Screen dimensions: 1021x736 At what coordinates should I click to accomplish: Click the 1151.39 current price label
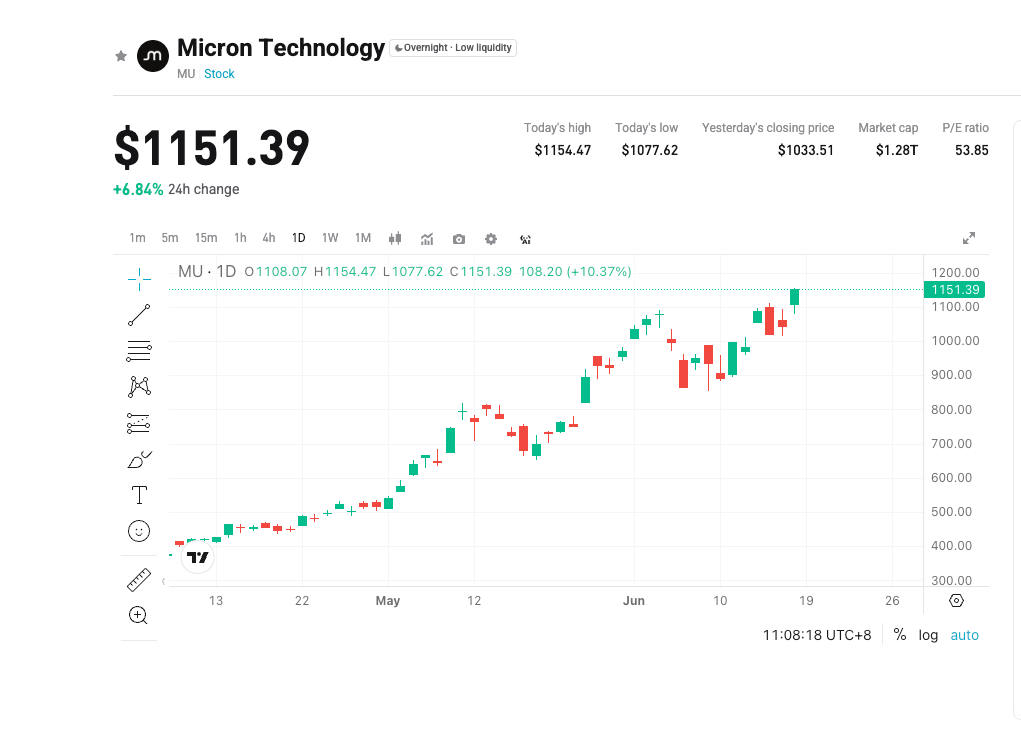[x=955, y=290]
